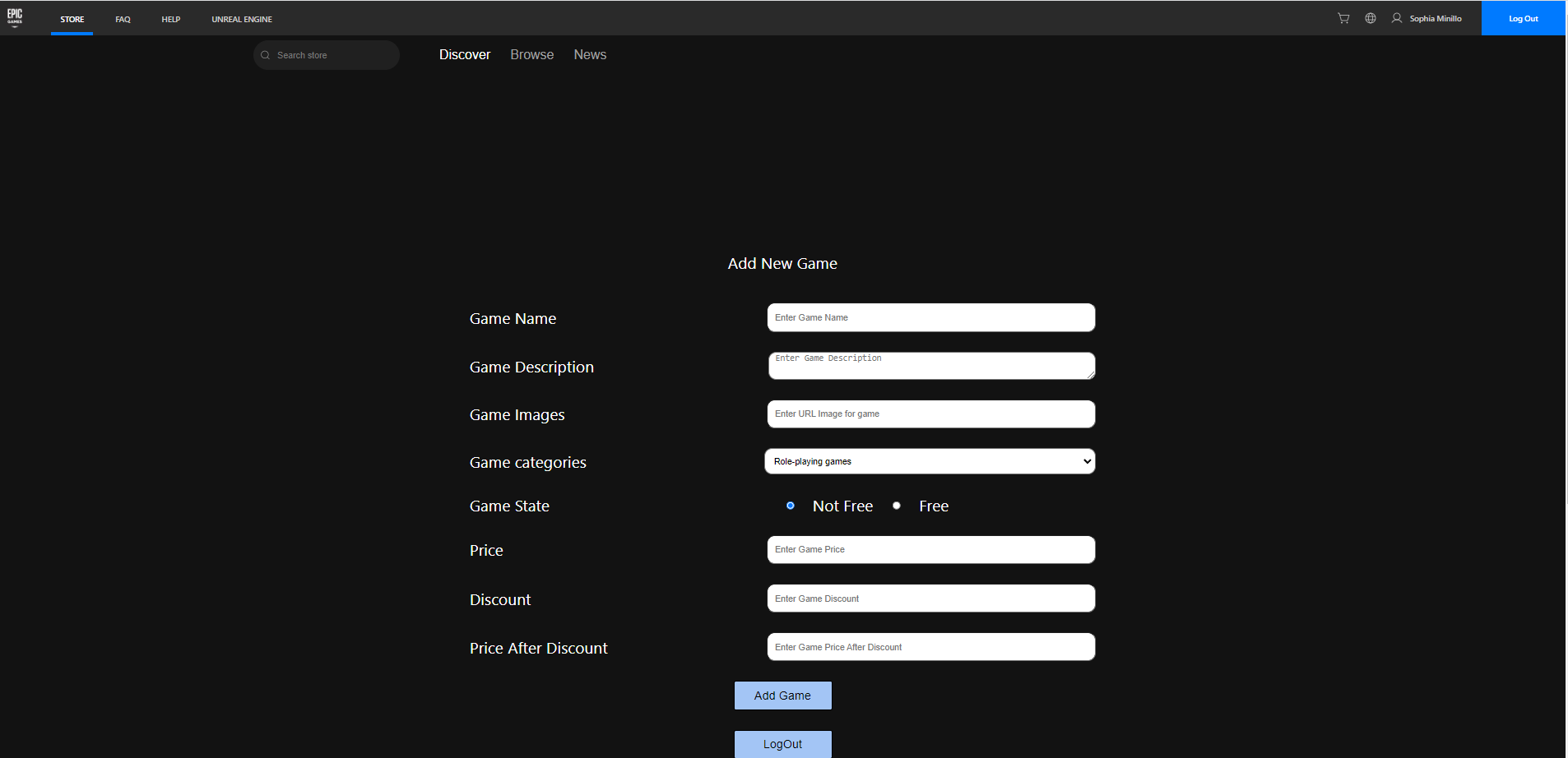1568x758 pixels.
Task: Open the Game categories dropdown
Action: [x=930, y=461]
